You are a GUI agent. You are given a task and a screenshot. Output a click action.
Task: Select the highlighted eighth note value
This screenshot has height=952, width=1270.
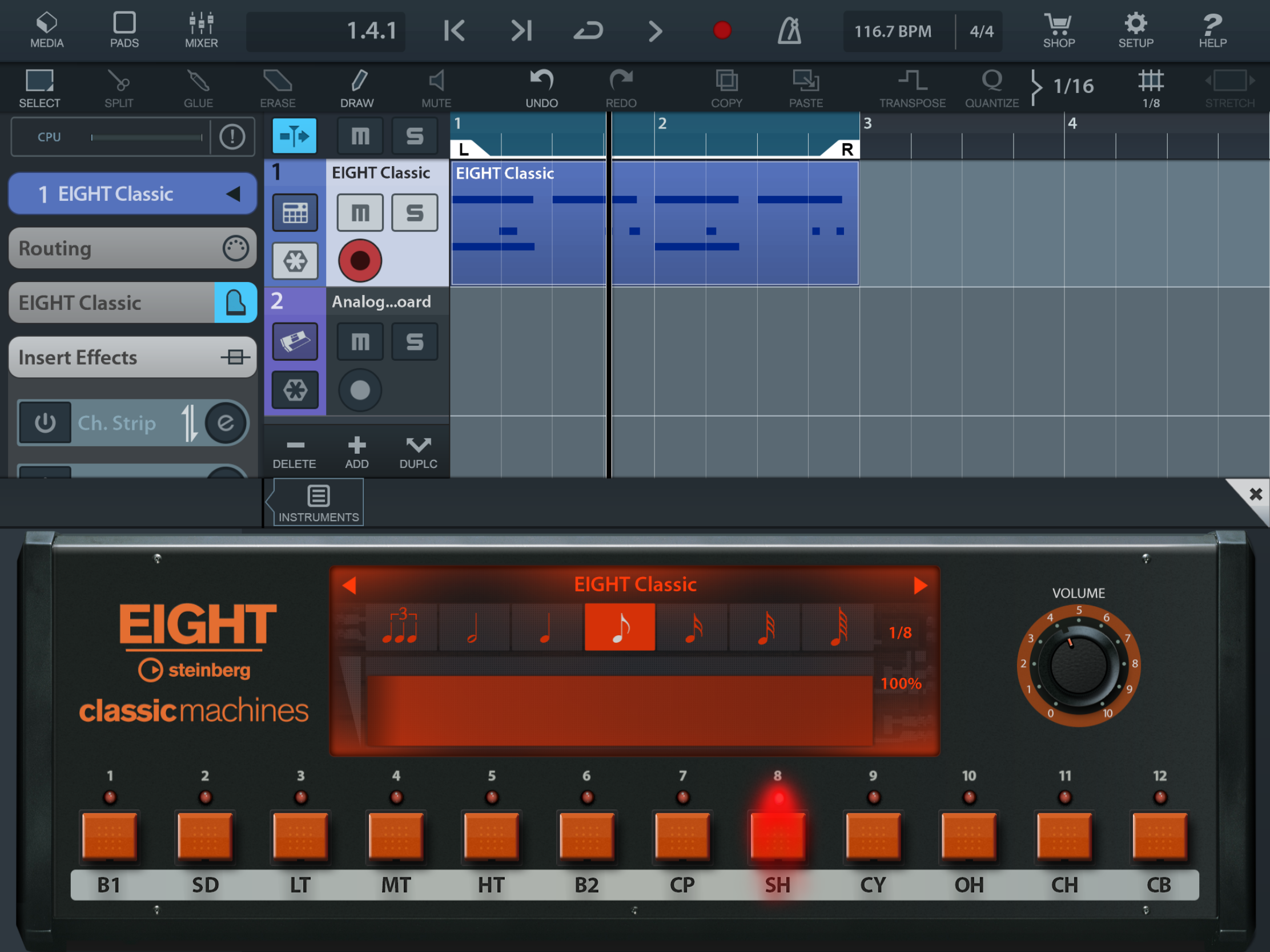point(620,627)
